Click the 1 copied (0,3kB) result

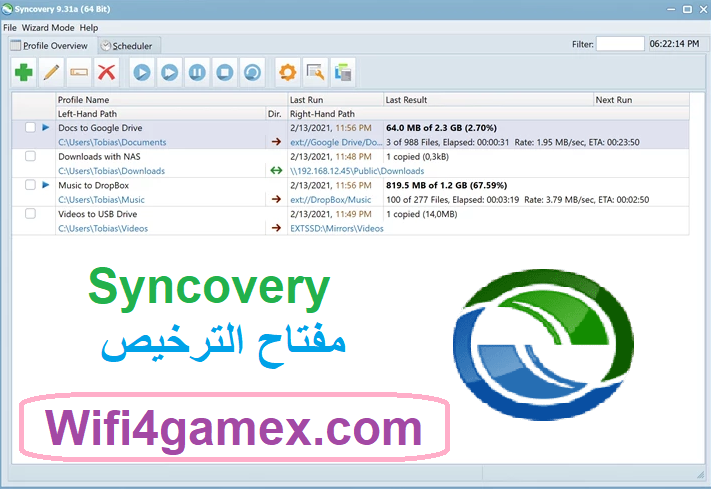[417, 156]
